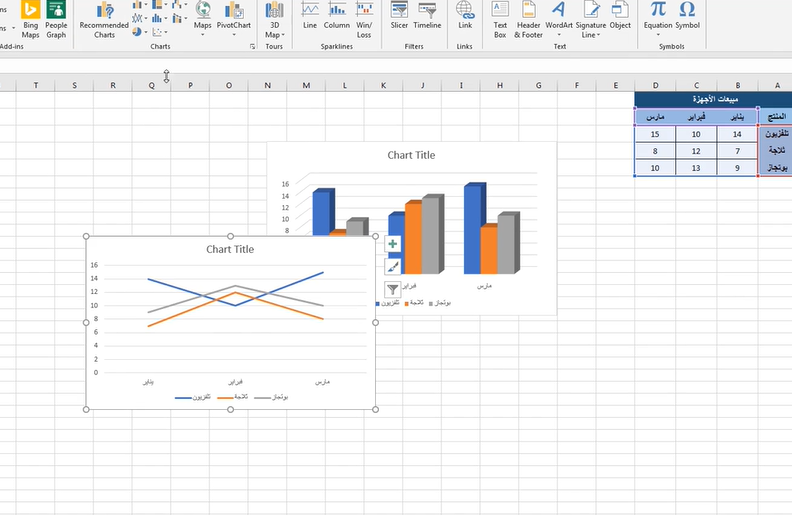Open the column or bar chart menu
792x515 pixels.
coord(139,5)
